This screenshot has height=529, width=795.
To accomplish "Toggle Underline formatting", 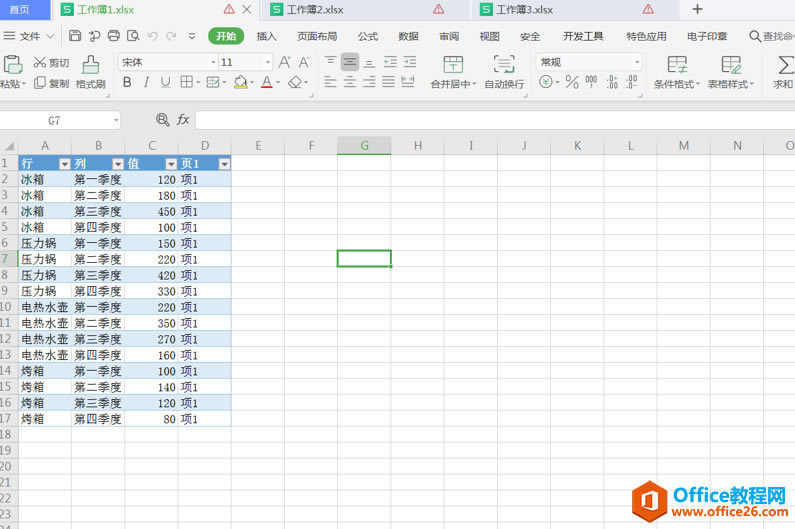I will point(165,82).
